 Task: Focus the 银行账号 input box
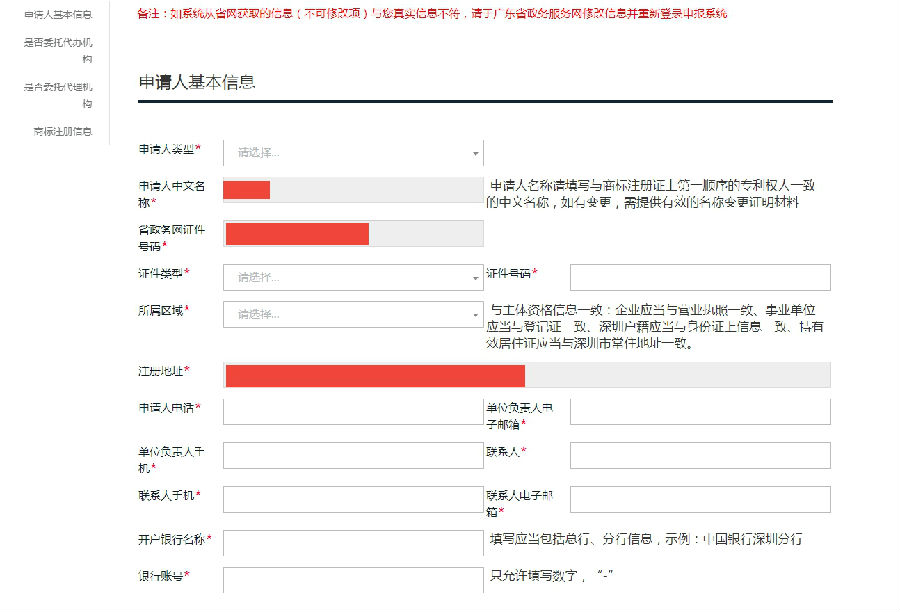pos(353,580)
